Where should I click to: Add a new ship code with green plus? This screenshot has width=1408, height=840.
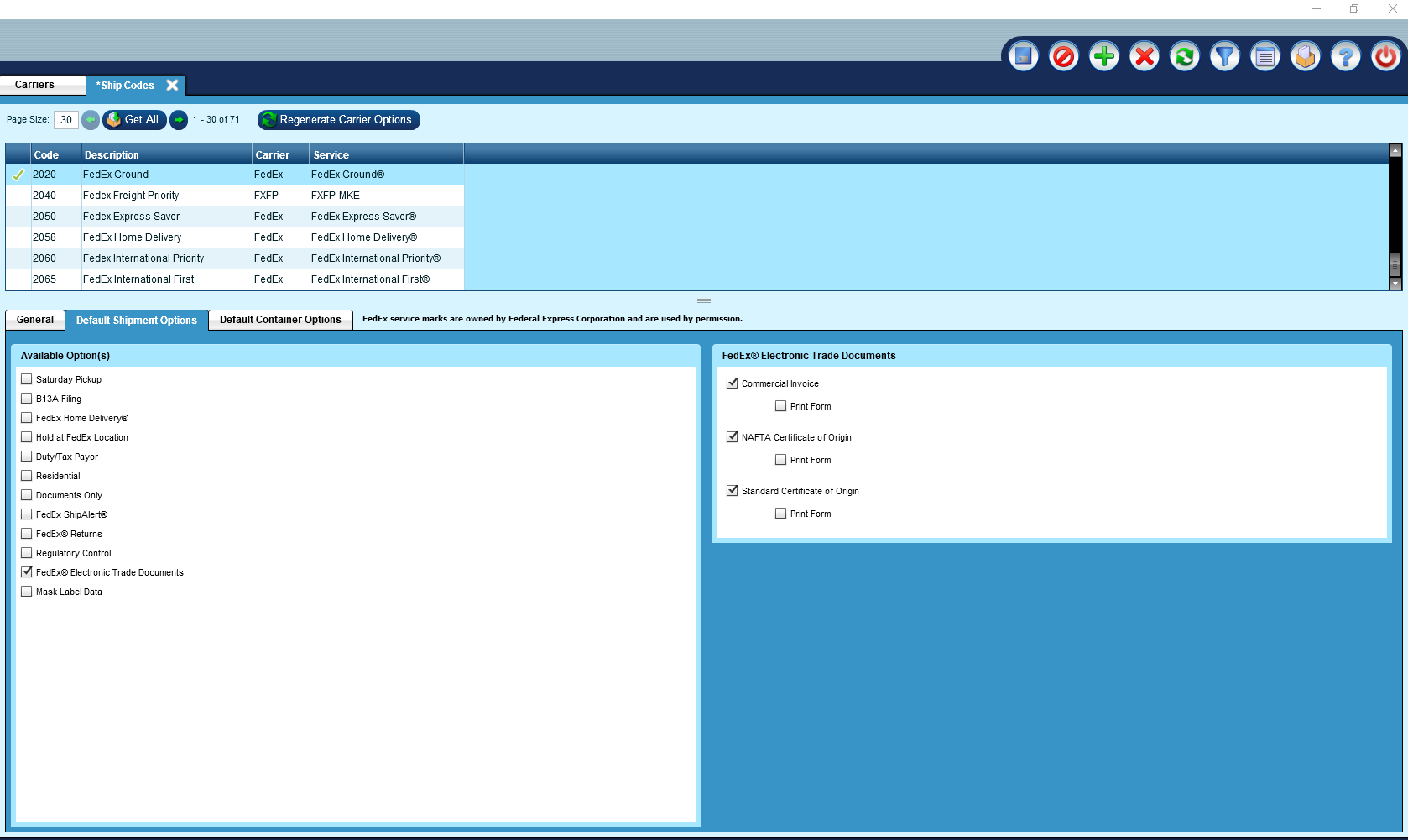tap(1103, 56)
